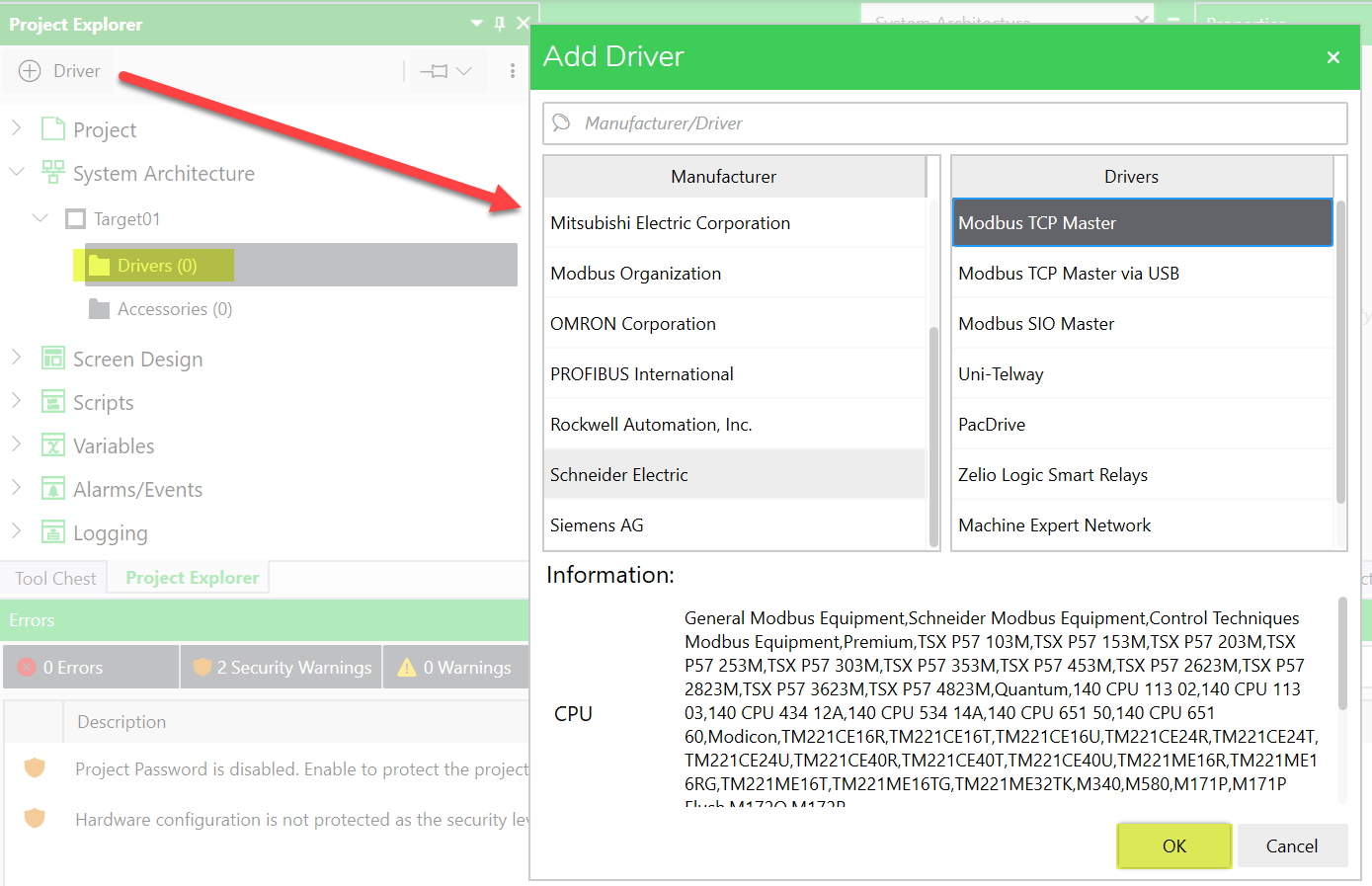This screenshot has width=1372, height=886.
Task: Select OMRON Corporation manufacturer
Action: [x=735, y=324]
